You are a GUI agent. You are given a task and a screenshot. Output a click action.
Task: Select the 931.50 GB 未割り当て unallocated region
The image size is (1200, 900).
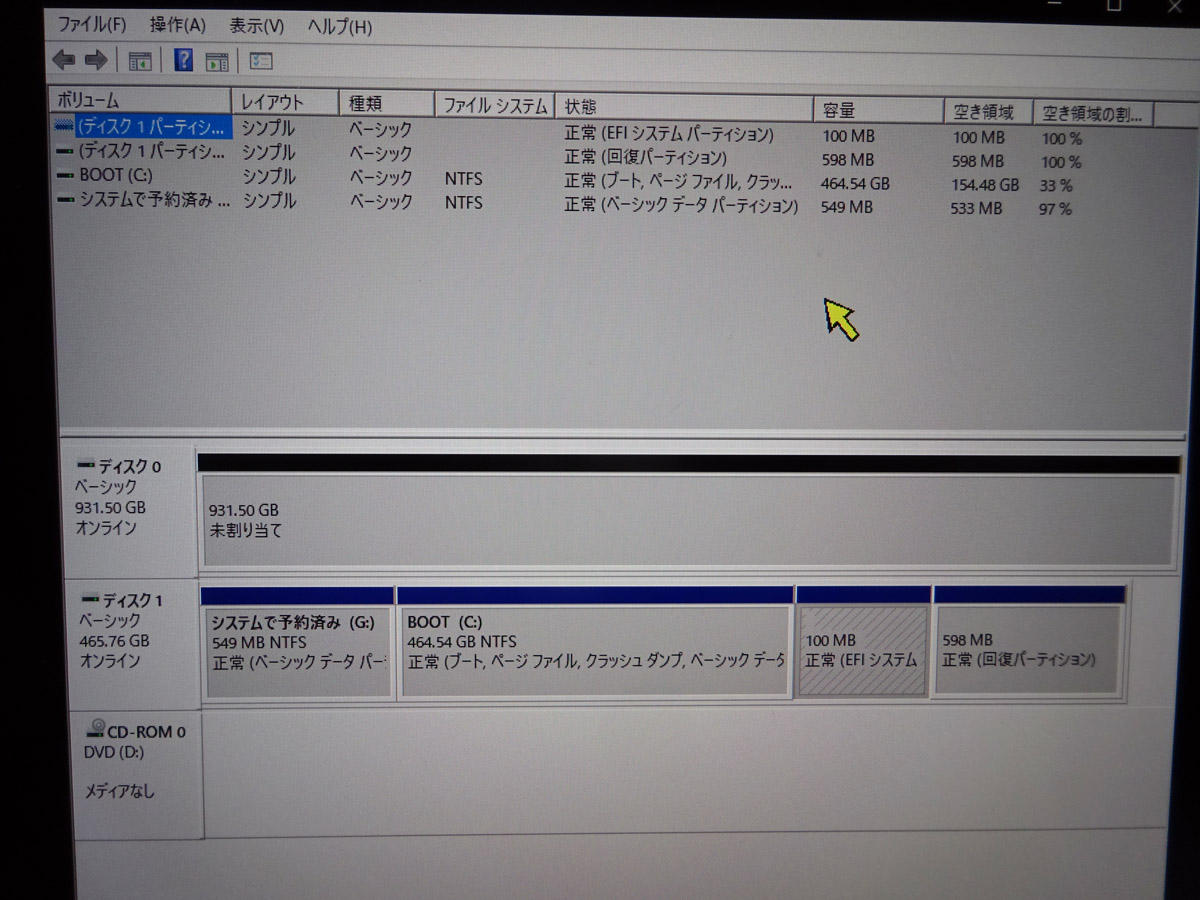click(688, 520)
